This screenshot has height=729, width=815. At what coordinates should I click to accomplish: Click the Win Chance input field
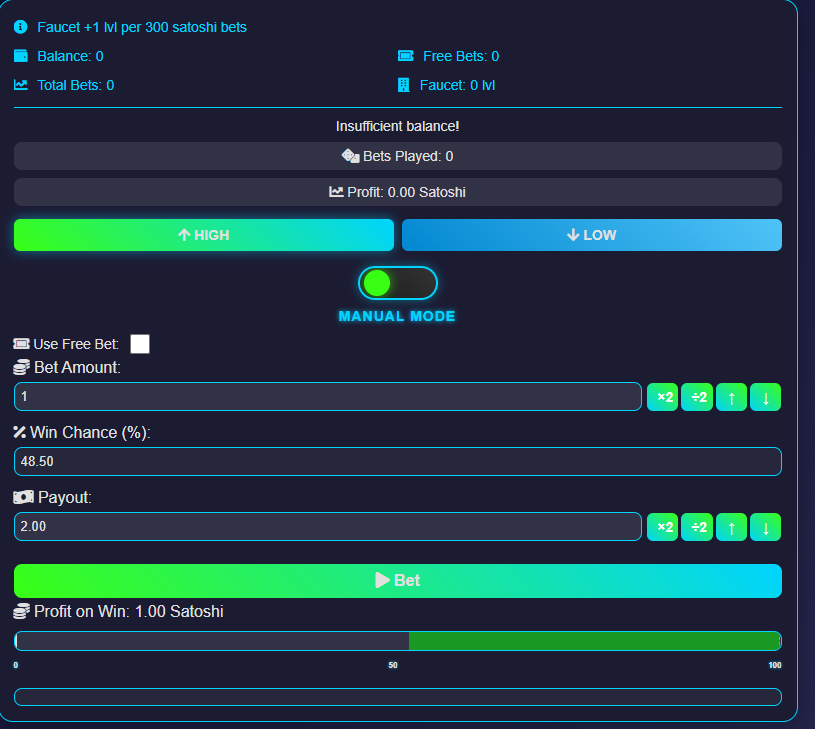398,461
